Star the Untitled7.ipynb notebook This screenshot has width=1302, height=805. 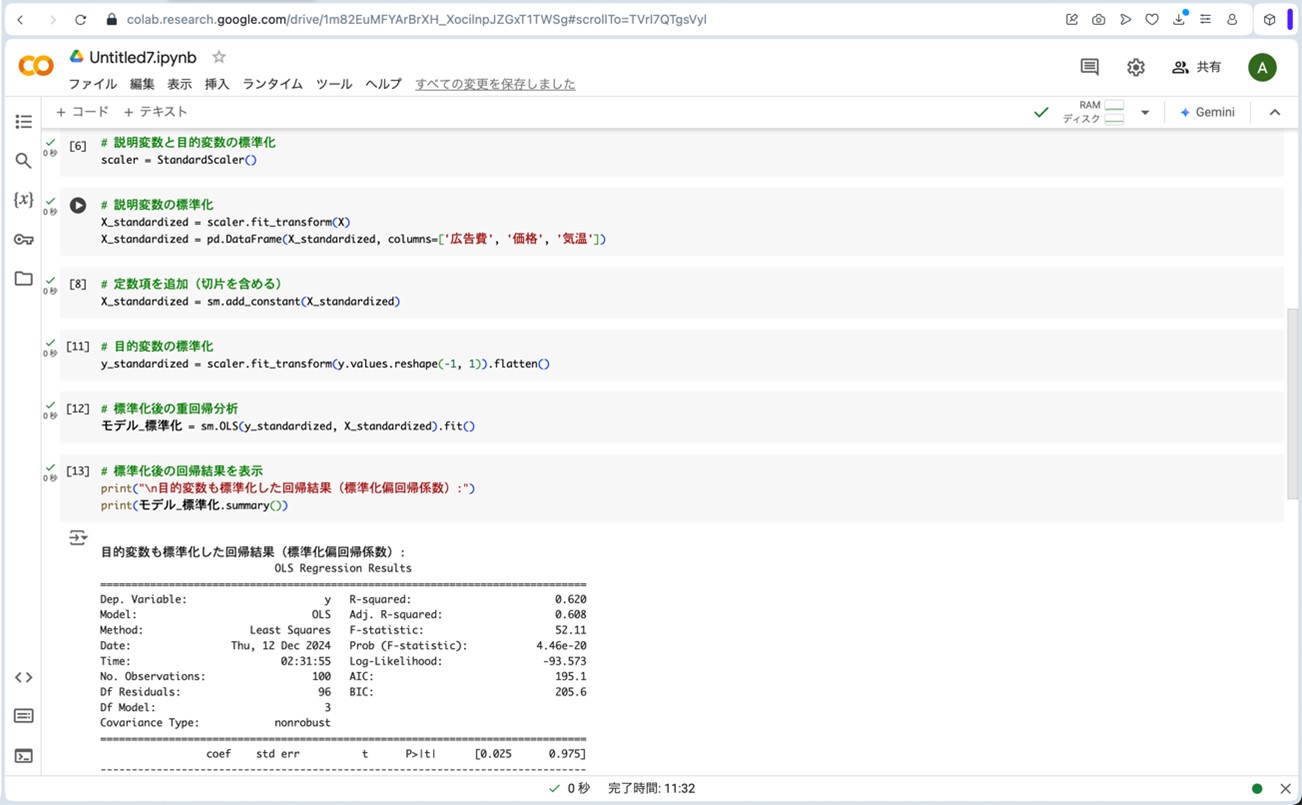tap(219, 57)
